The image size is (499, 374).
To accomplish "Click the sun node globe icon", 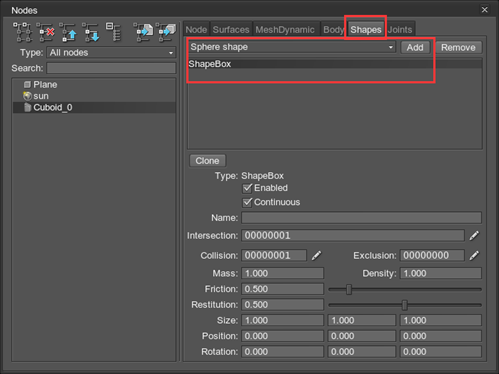I will coord(27,96).
